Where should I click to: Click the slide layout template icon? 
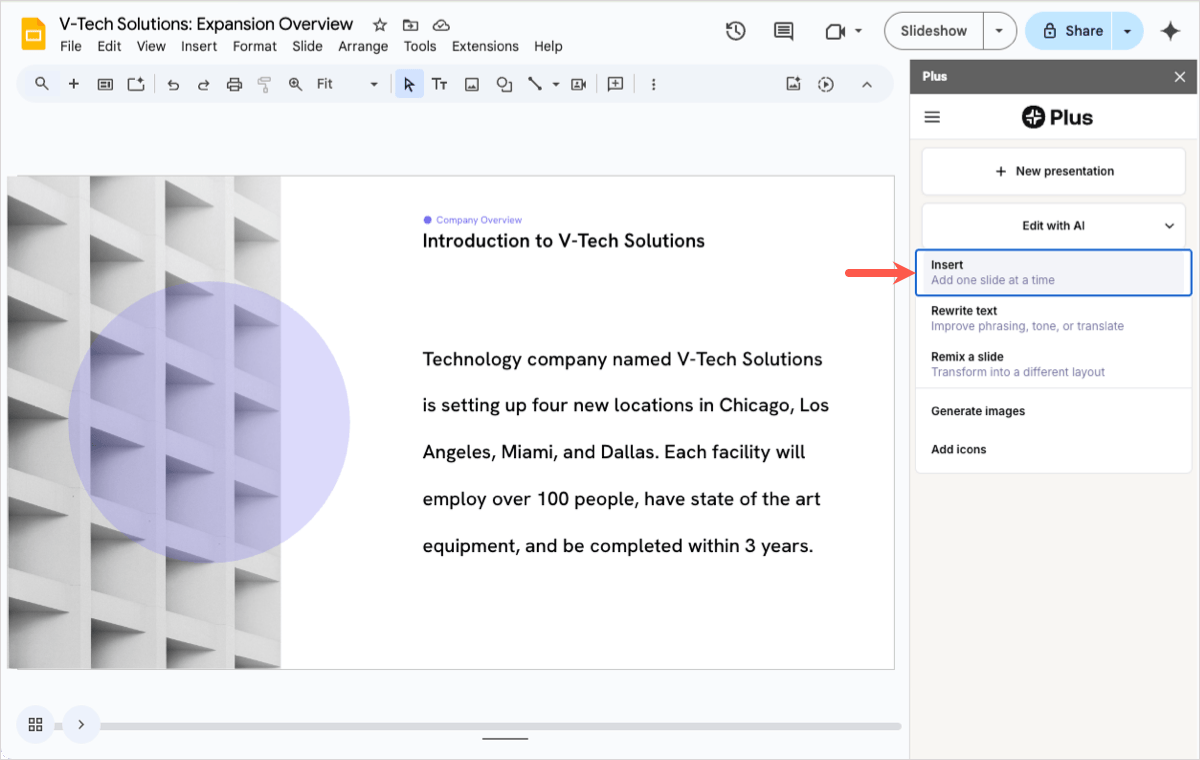coord(105,84)
